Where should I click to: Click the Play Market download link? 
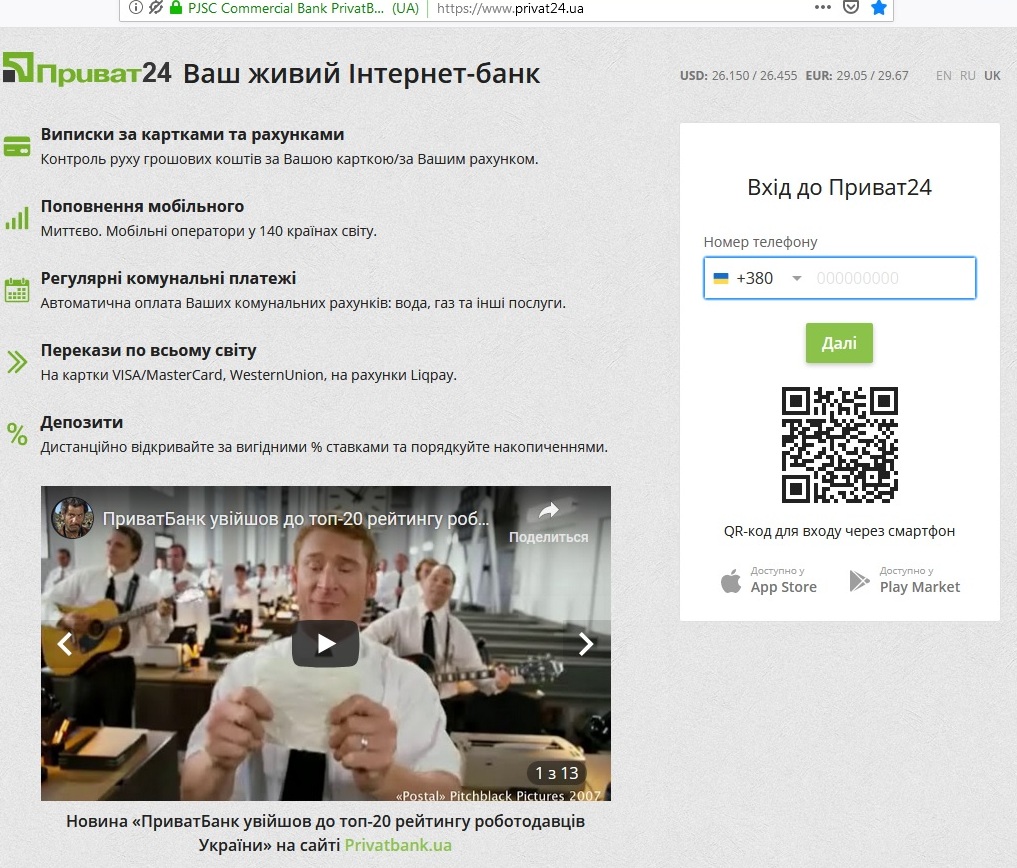(905, 581)
